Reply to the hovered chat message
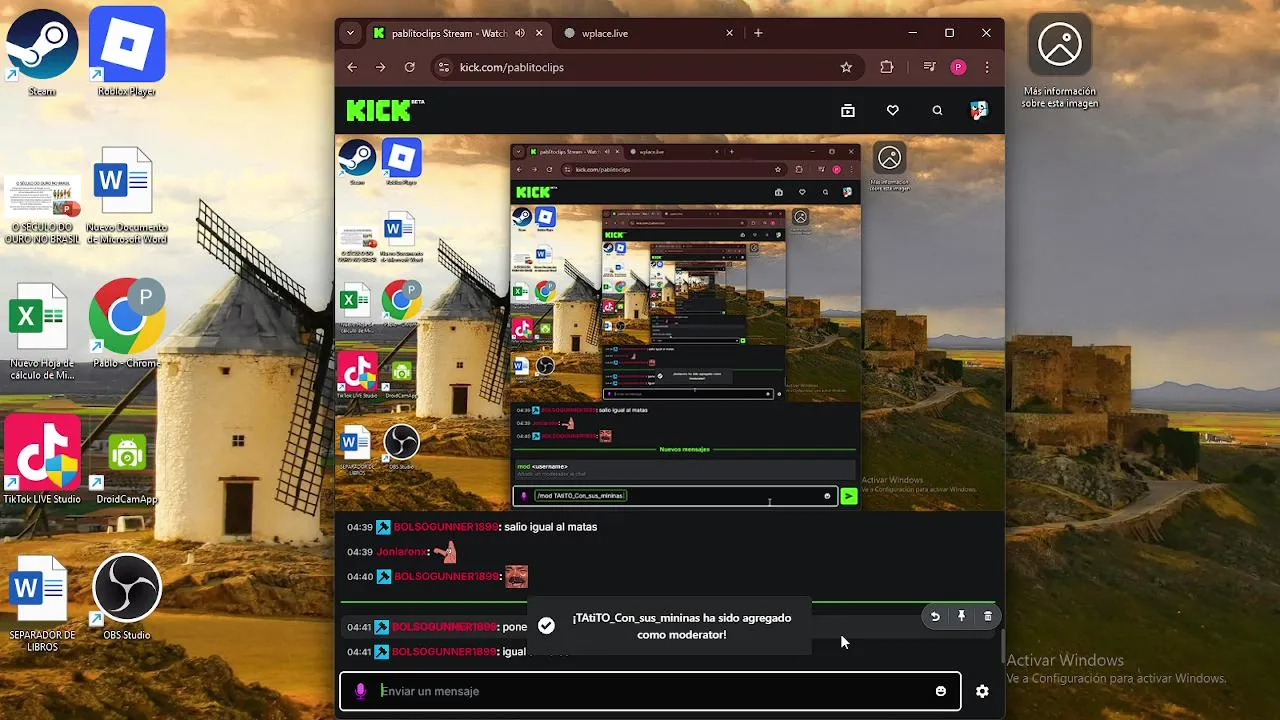The image size is (1280, 720). tap(935, 616)
